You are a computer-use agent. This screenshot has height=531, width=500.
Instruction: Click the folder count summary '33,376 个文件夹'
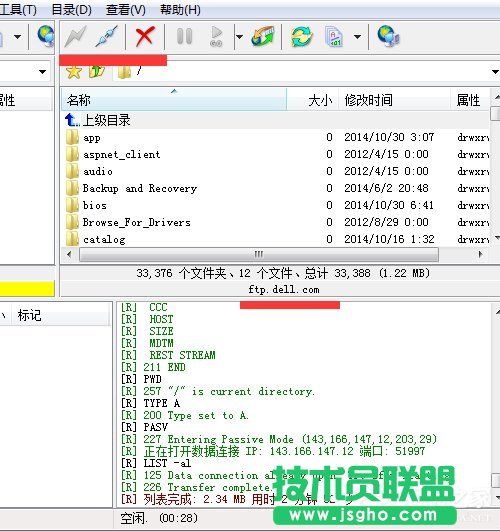tap(181, 273)
